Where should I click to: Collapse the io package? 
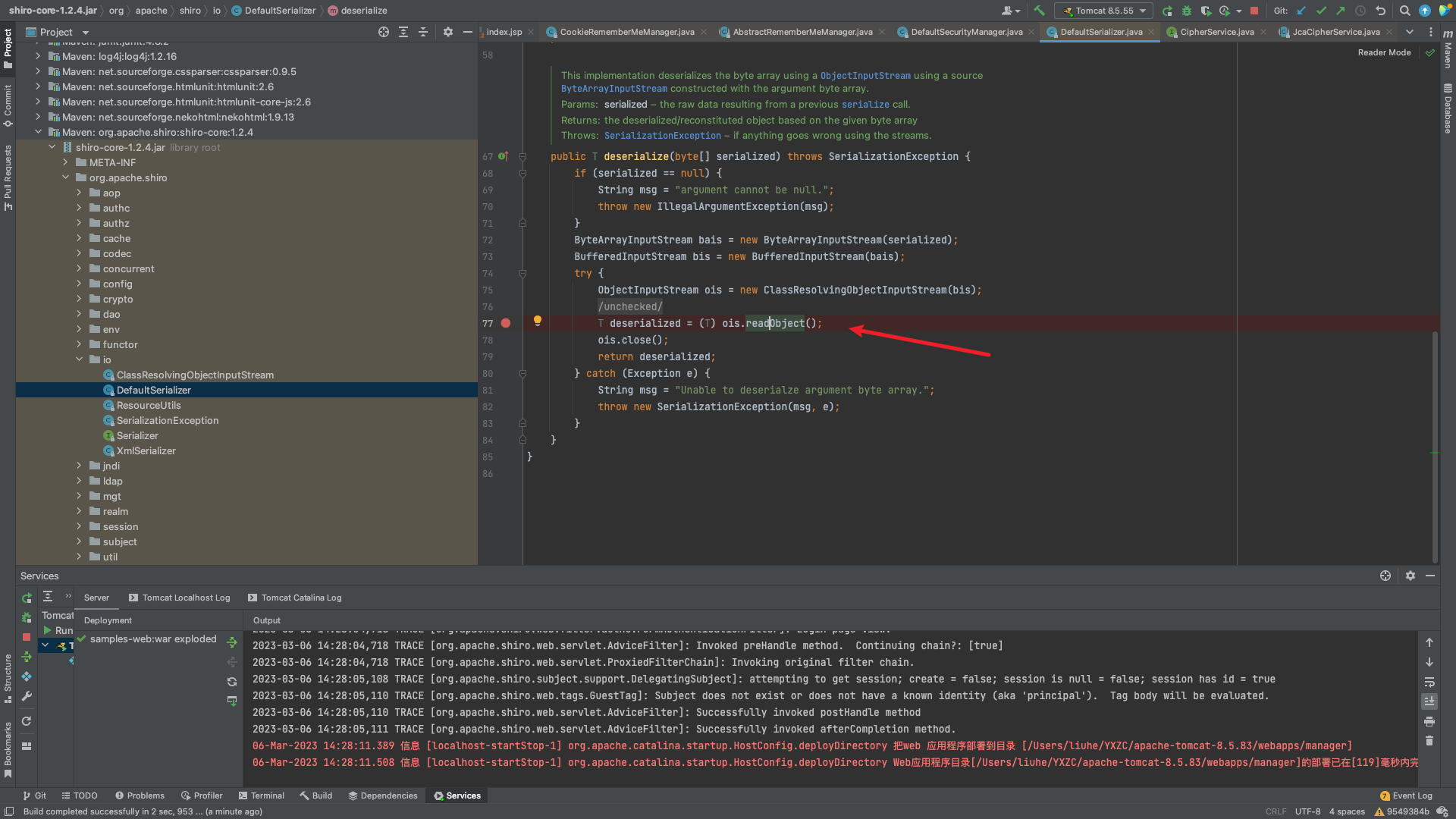79,359
